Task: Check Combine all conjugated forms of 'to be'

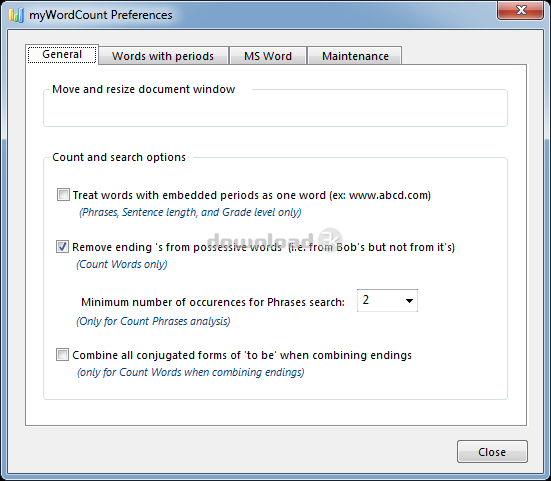Action: coord(62,355)
